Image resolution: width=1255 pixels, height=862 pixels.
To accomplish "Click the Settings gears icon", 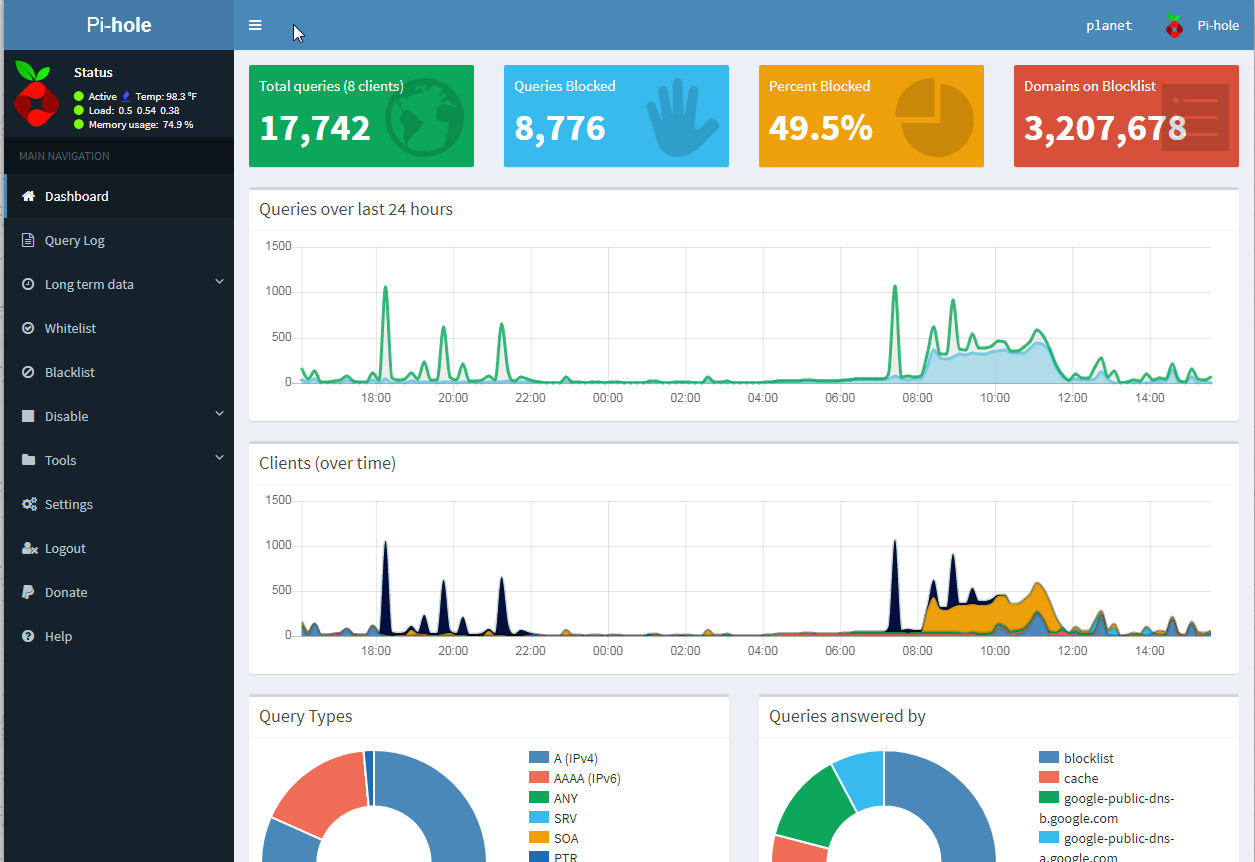I will pyautogui.click(x=29, y=504).
